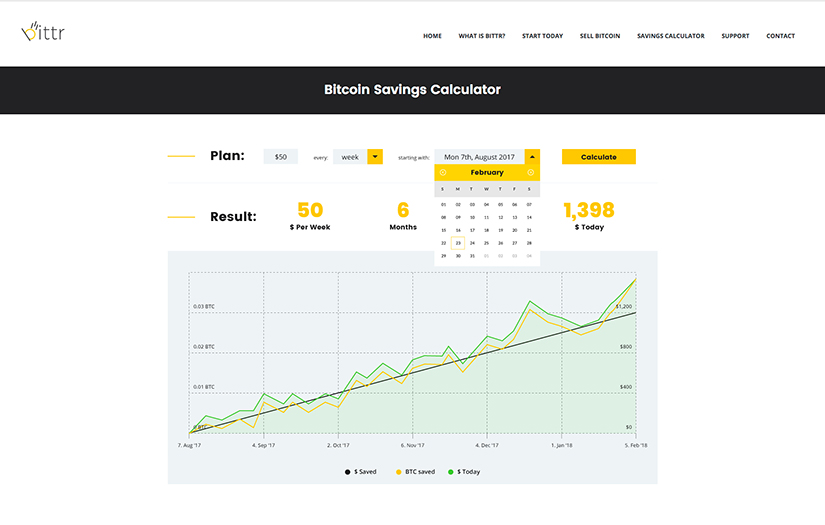
Task: Toggle '$ Saved' legend series
Action: [360, 472]
